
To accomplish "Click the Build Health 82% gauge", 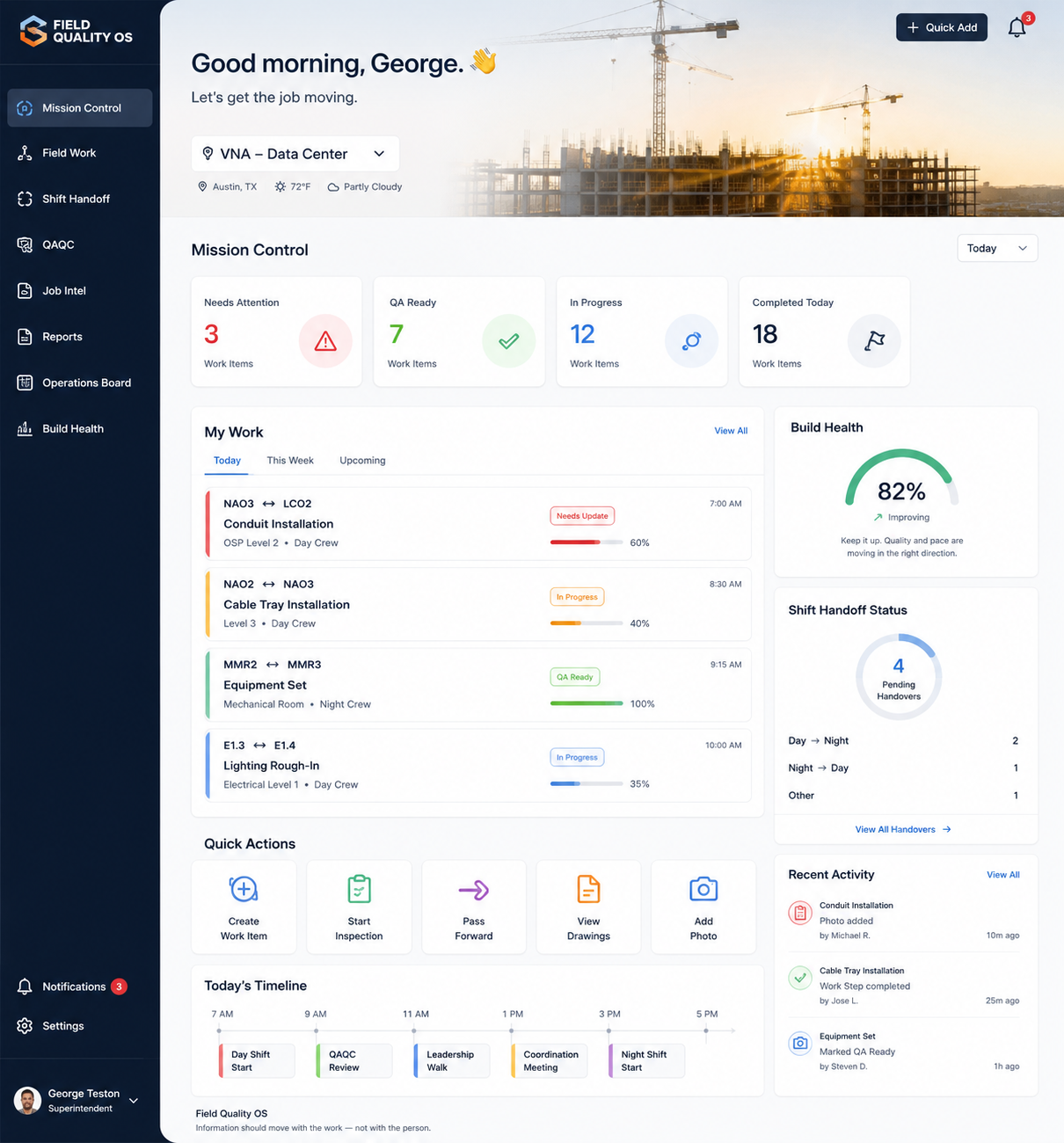I will pos(901,479).
